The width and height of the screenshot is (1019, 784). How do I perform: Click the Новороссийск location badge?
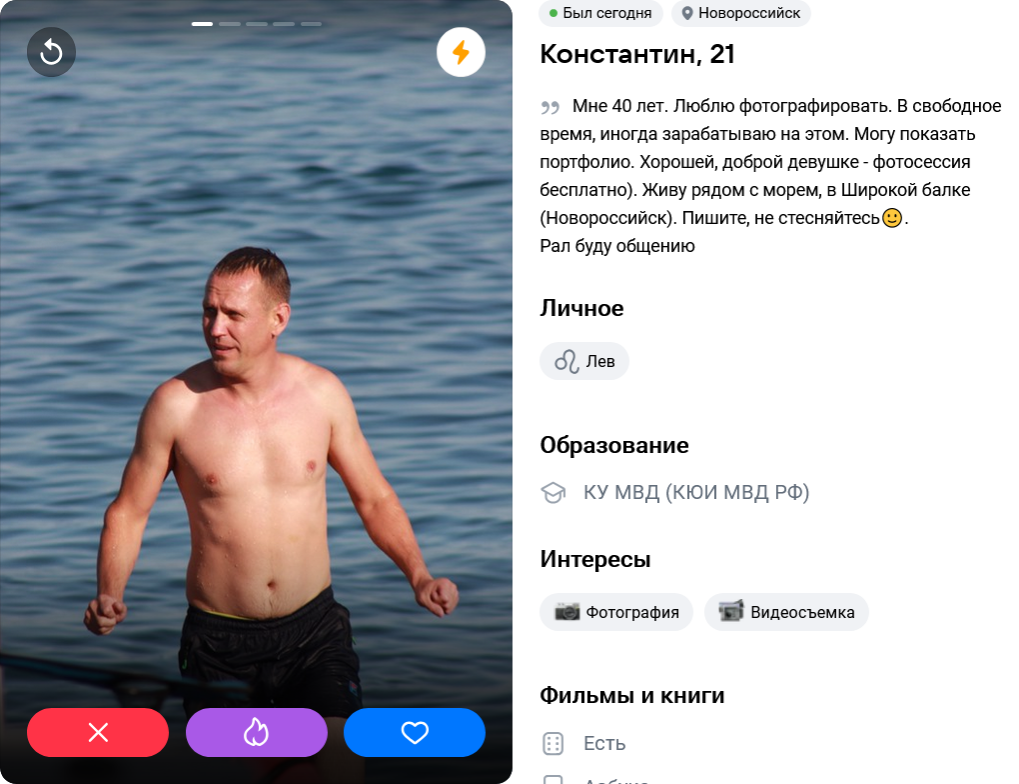(741, 13)
